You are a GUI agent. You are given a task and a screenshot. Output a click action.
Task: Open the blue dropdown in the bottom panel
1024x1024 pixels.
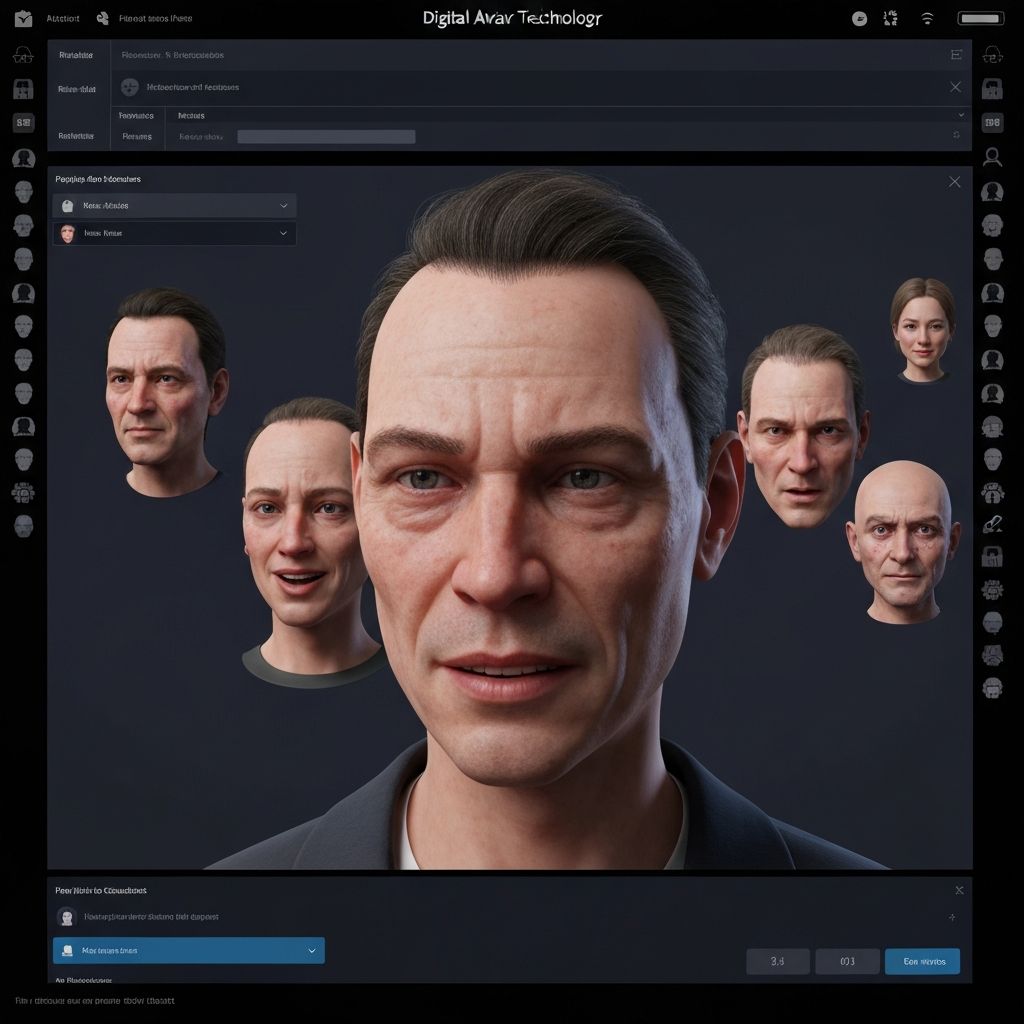click(x=188, y=950)
